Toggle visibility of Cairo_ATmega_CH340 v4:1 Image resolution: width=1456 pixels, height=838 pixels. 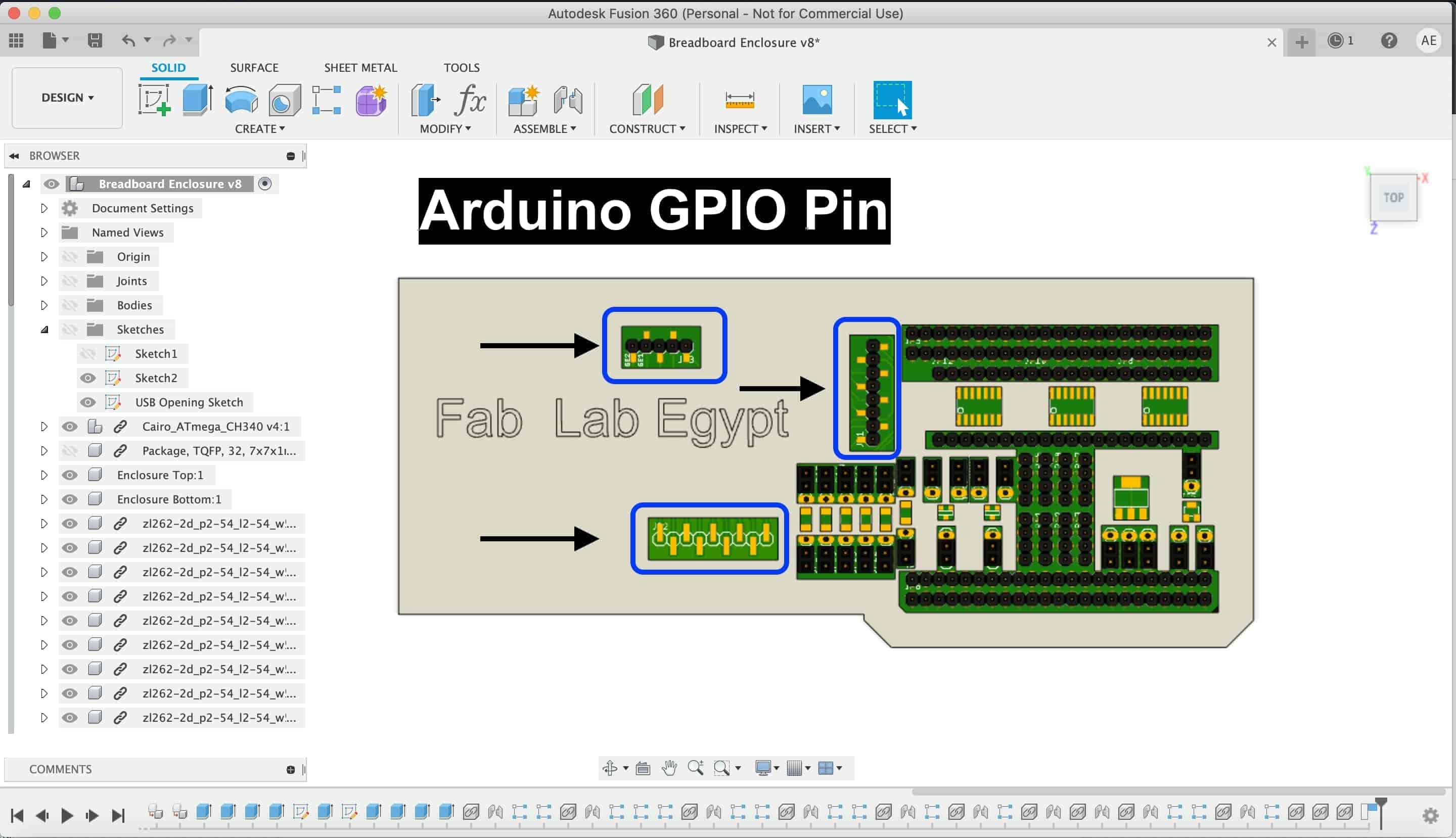click(x=70, y=427)
